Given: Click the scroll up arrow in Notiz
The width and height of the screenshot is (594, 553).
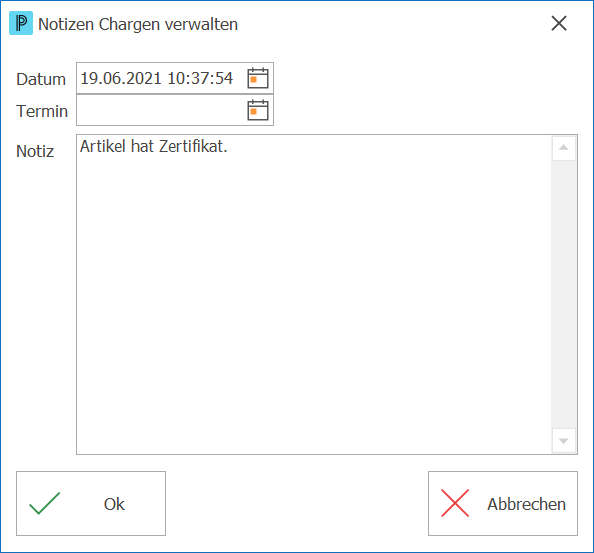Looking at the screenshot, I should 564,148.
